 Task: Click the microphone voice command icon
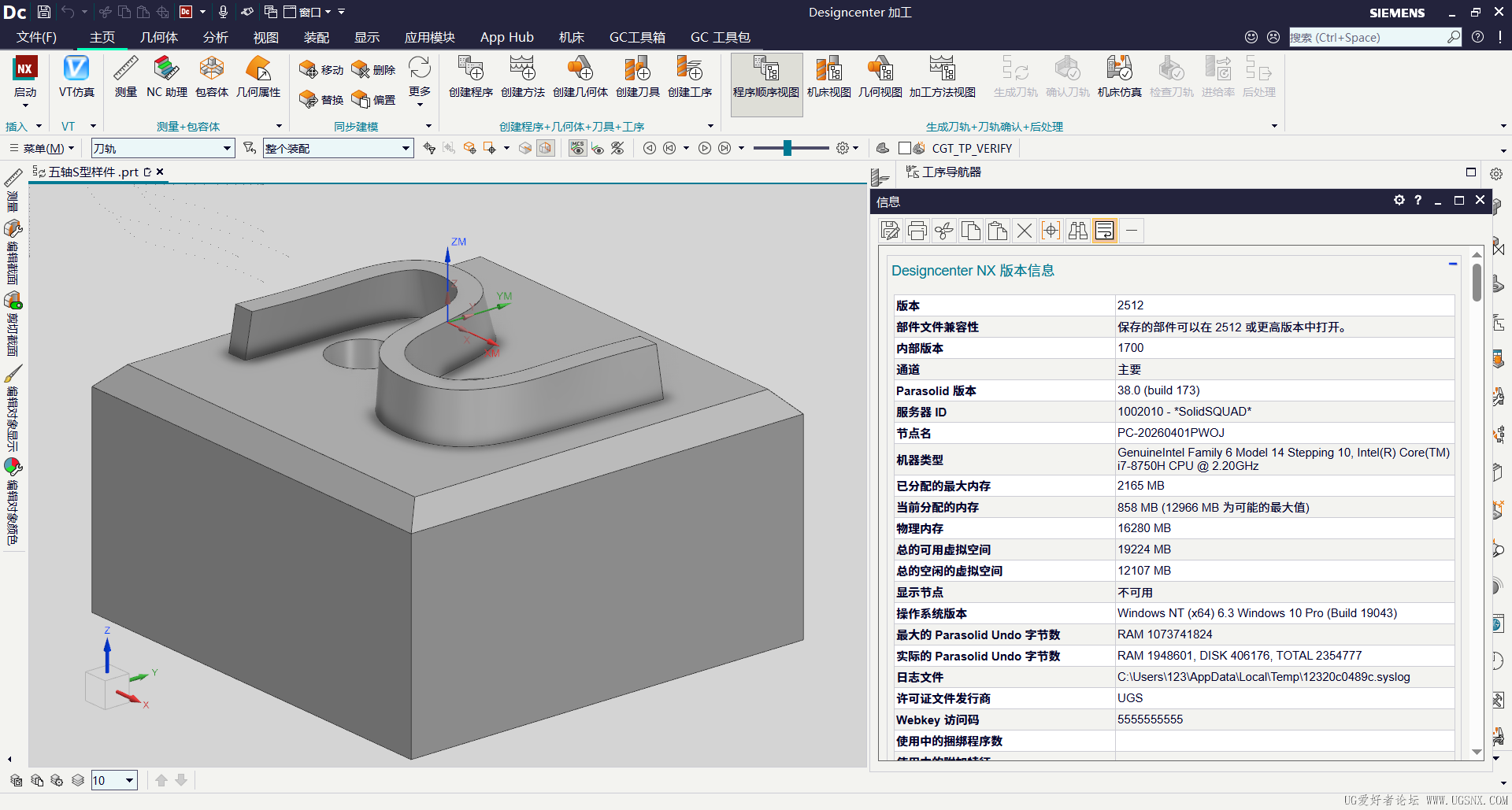[x=224, y=12]
